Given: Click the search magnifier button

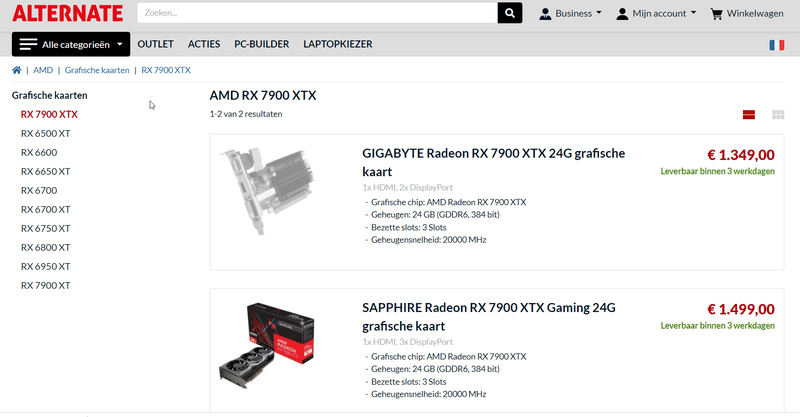Looking at the screenshot, I should [510, 13].
